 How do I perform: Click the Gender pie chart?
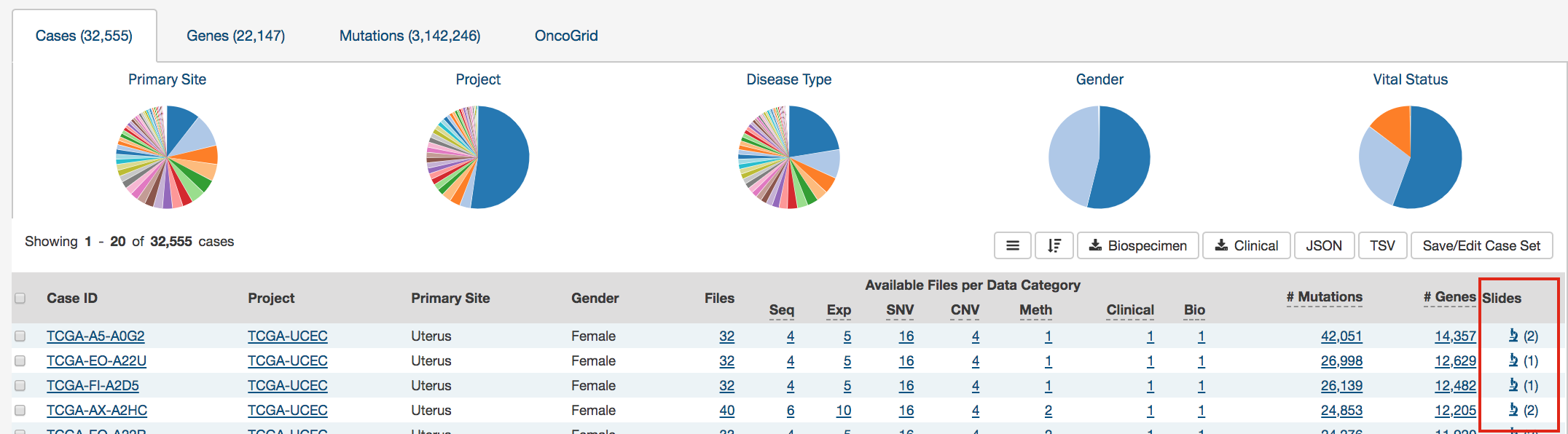[x=1099, y=157]
